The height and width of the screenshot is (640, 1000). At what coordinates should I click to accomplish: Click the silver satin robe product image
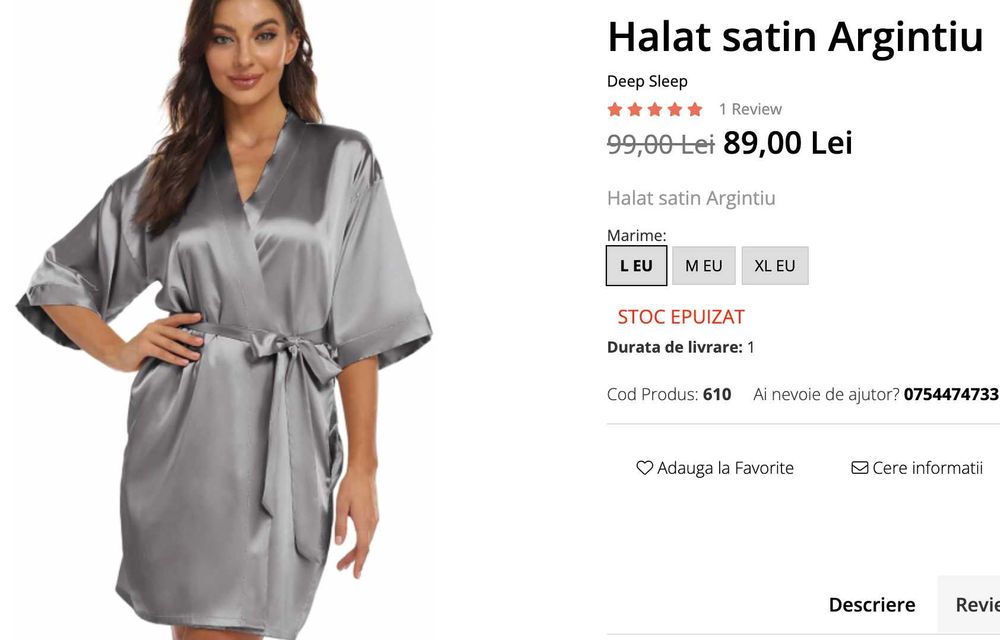(223, 320)
